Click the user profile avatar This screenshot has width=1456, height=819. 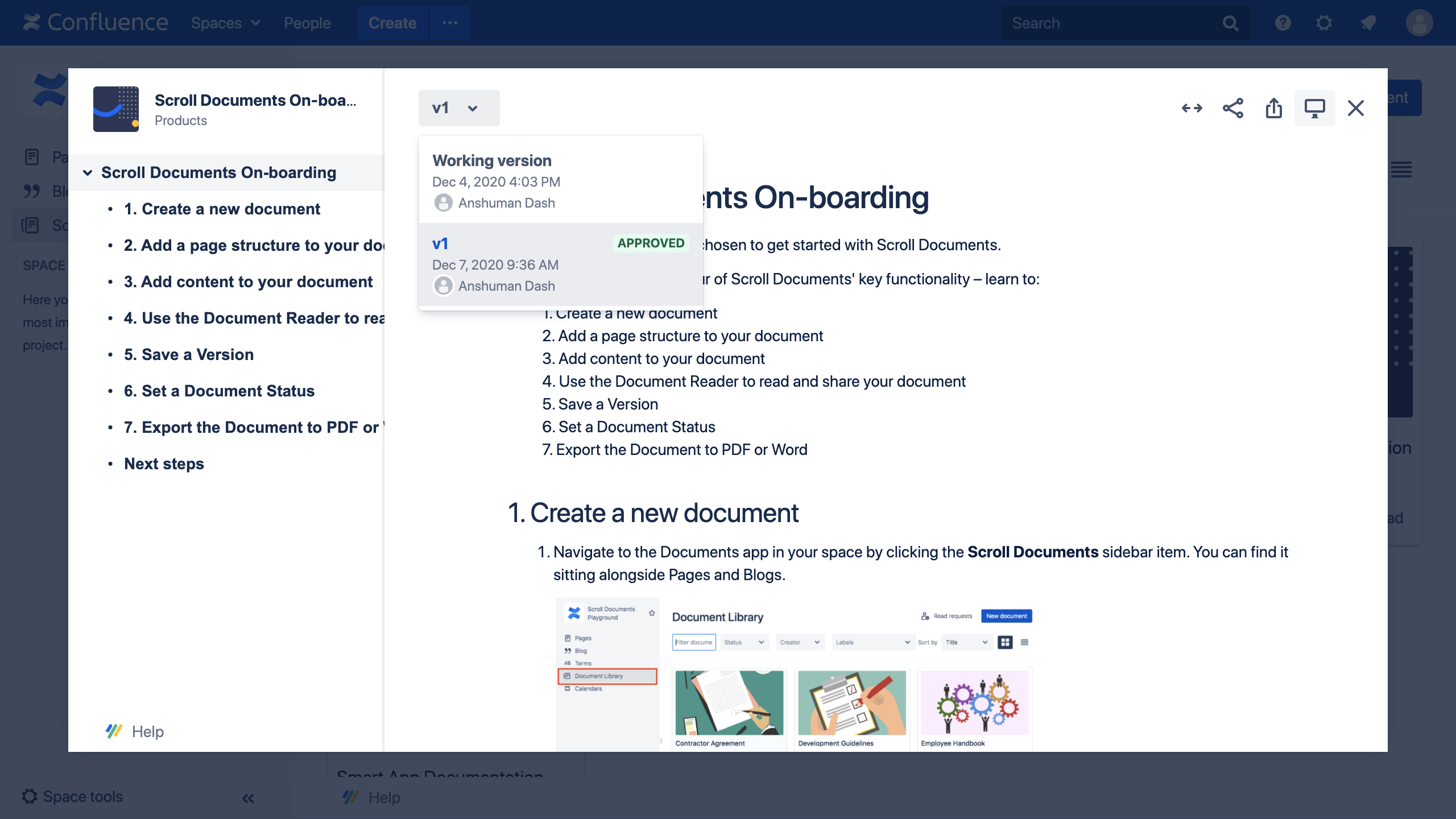[1418, 23]
